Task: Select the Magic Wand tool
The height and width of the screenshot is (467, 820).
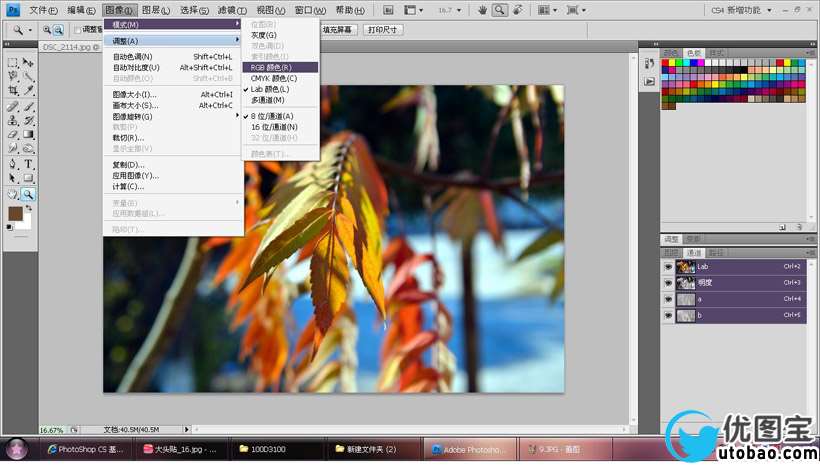Action: [x=28, y=76]
